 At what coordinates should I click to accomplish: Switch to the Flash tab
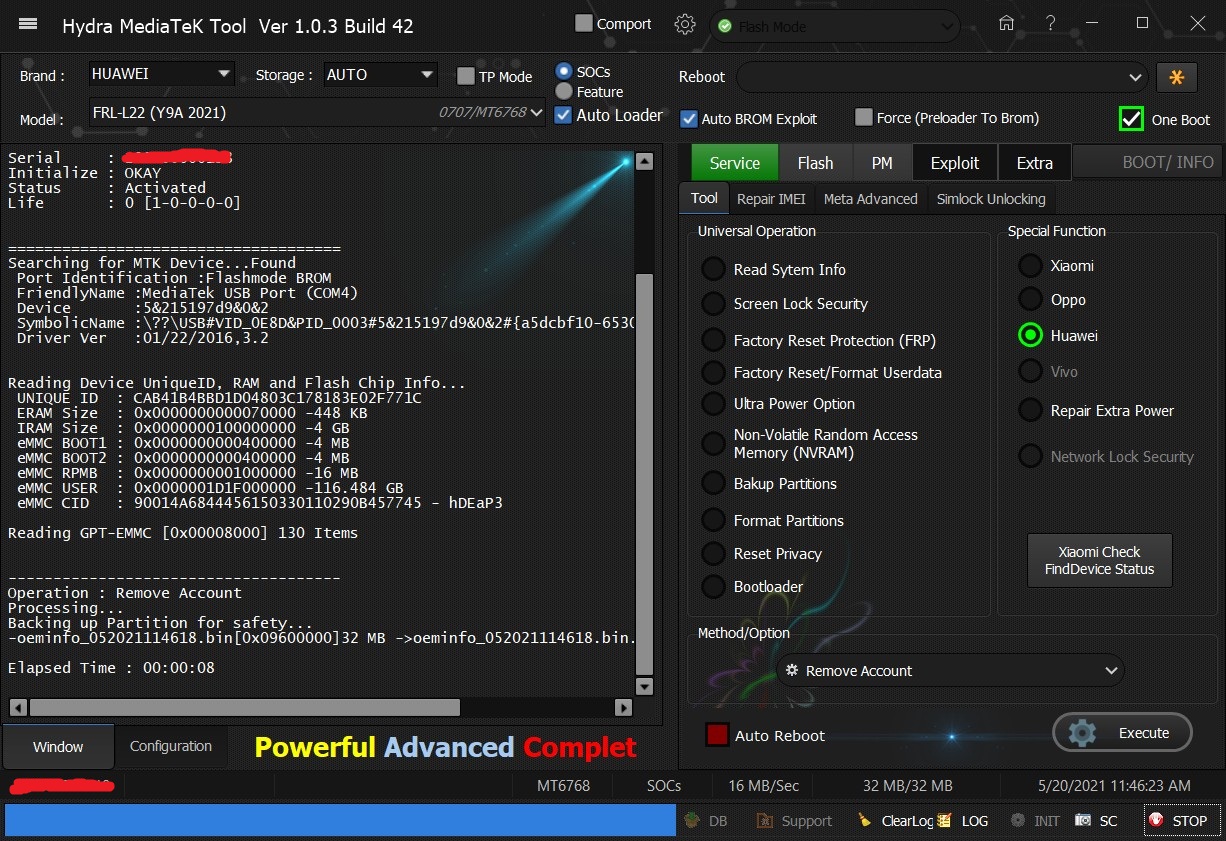pyautogui.click(x=815, y=163)
